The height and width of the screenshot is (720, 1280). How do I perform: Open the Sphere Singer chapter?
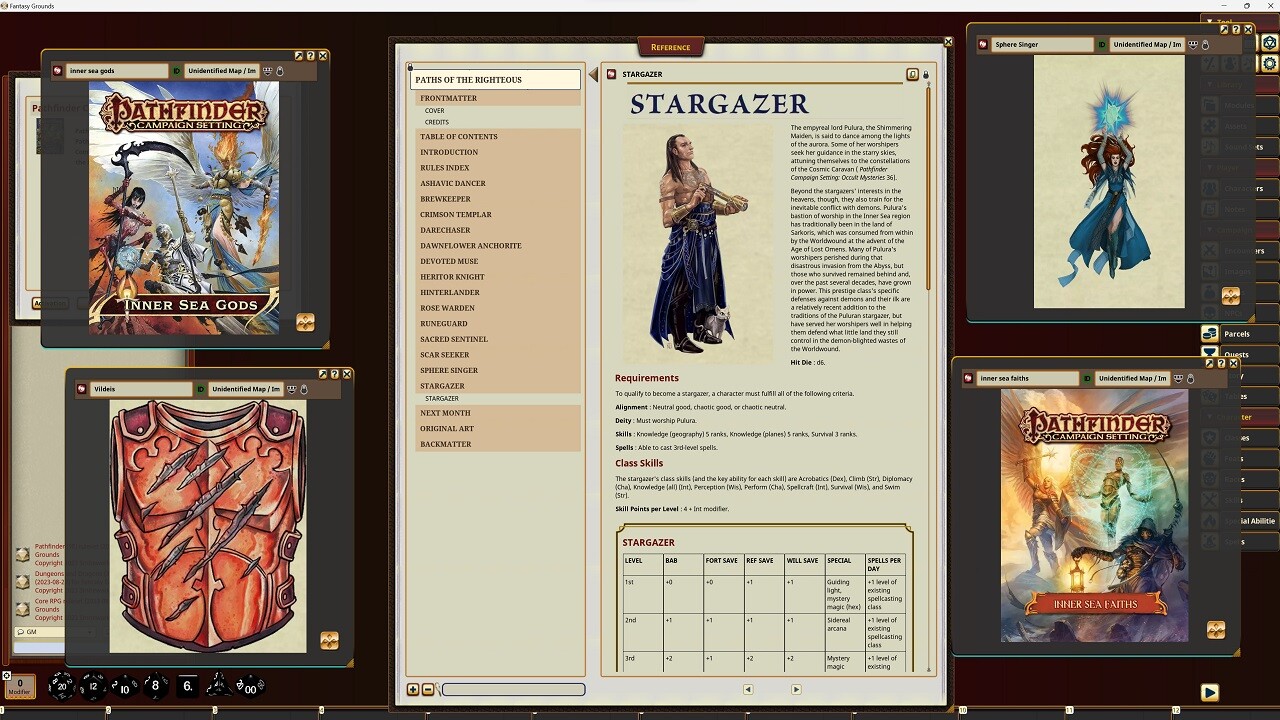[449, 370]
